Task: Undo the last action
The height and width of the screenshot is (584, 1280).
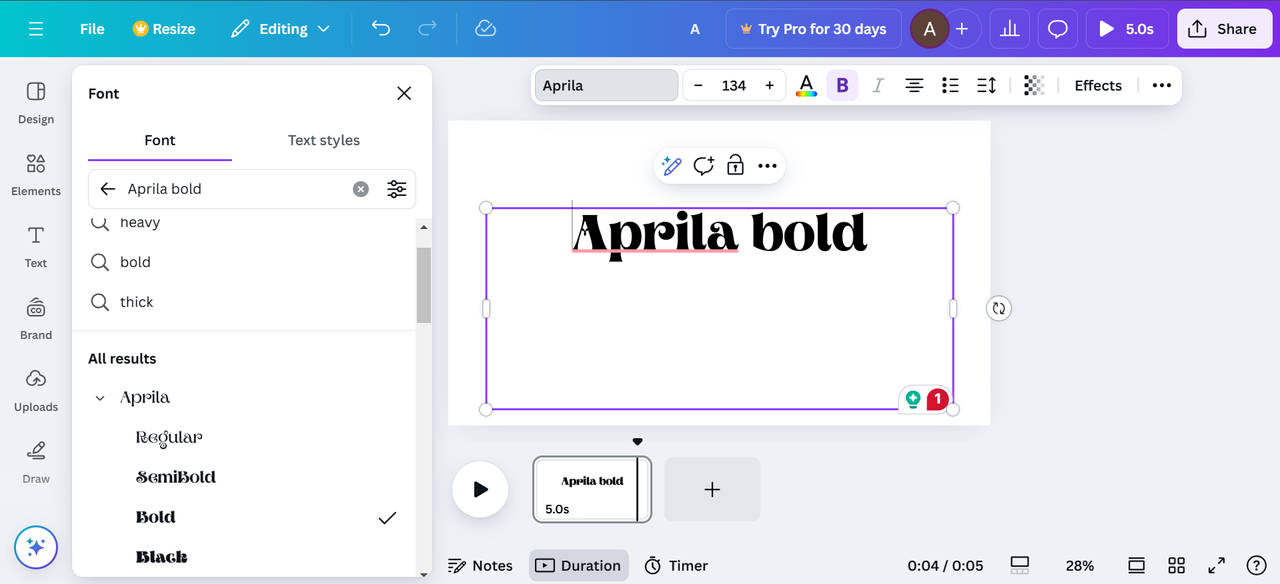Action: (381, 29)
